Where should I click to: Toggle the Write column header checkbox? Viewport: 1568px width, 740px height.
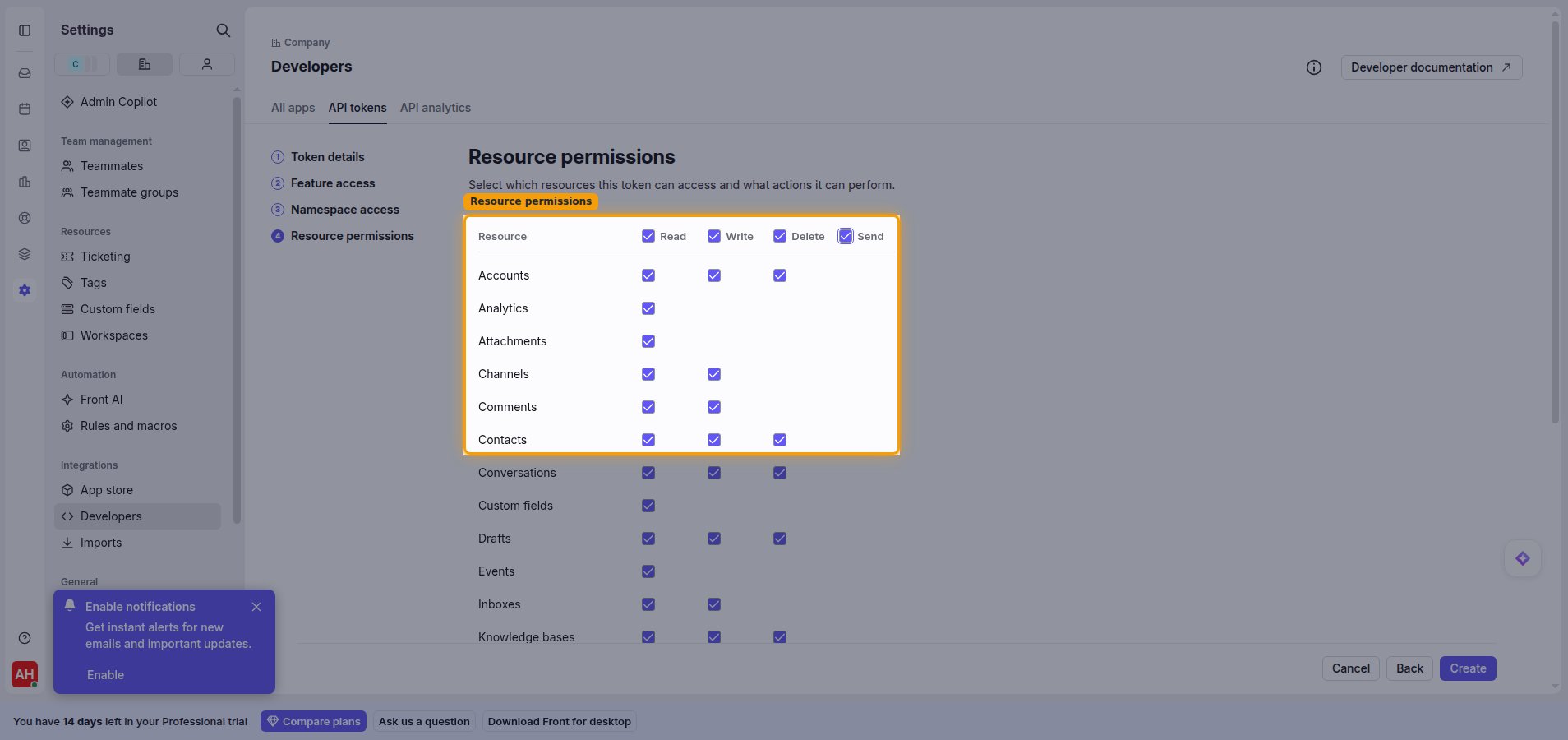[x=714, y=236]
